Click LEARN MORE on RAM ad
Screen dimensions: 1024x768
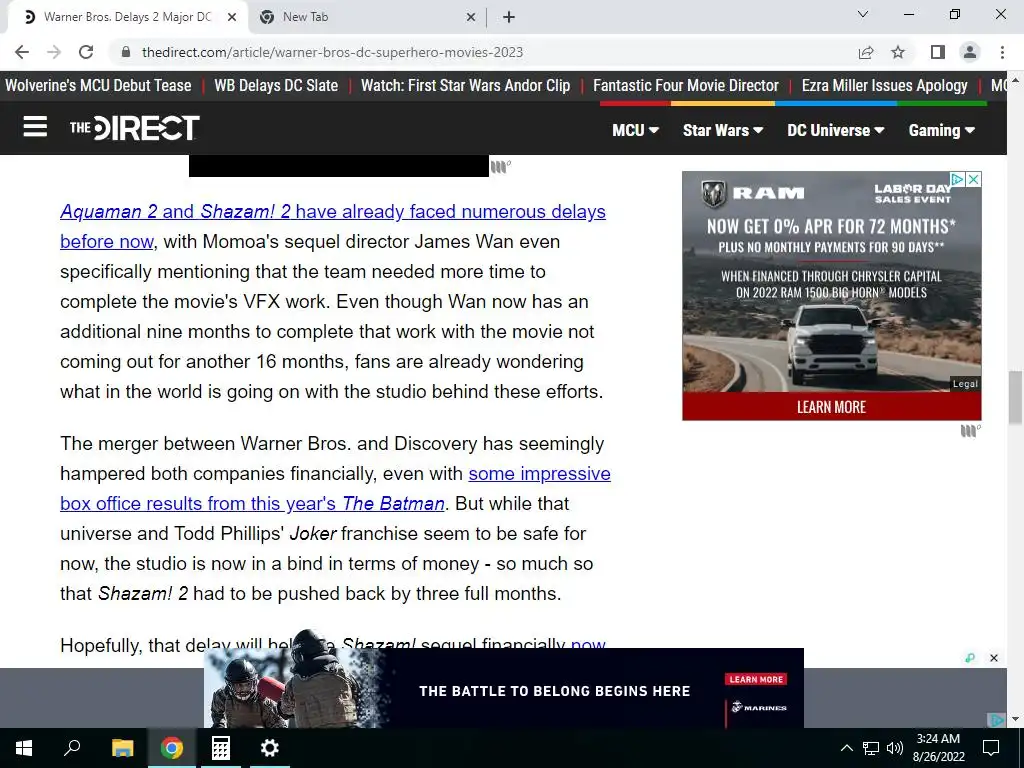[x=831, y=407]
